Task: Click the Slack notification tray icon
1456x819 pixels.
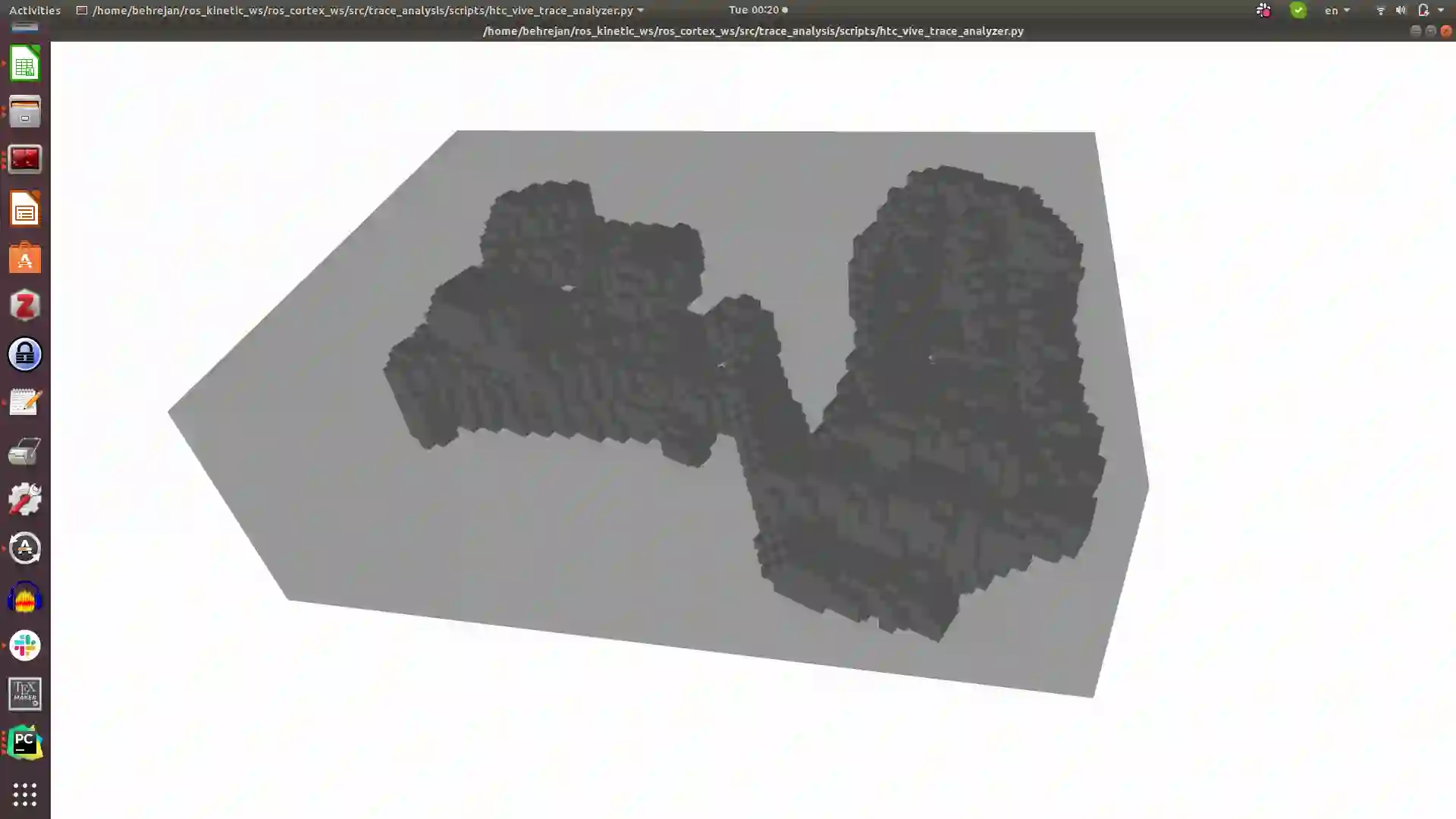Action: click(1263, 10)
